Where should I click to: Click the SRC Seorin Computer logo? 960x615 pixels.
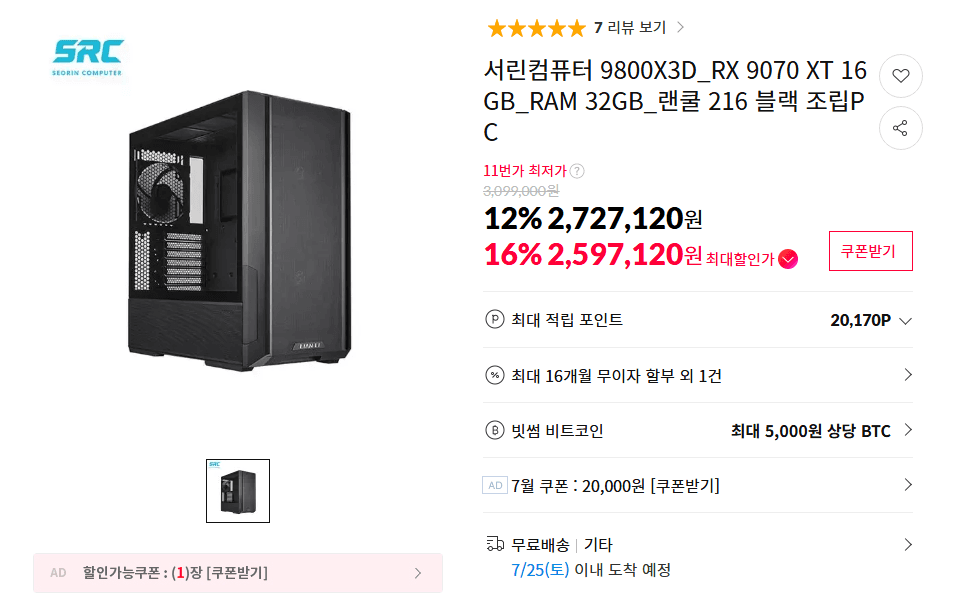point(88,58)
